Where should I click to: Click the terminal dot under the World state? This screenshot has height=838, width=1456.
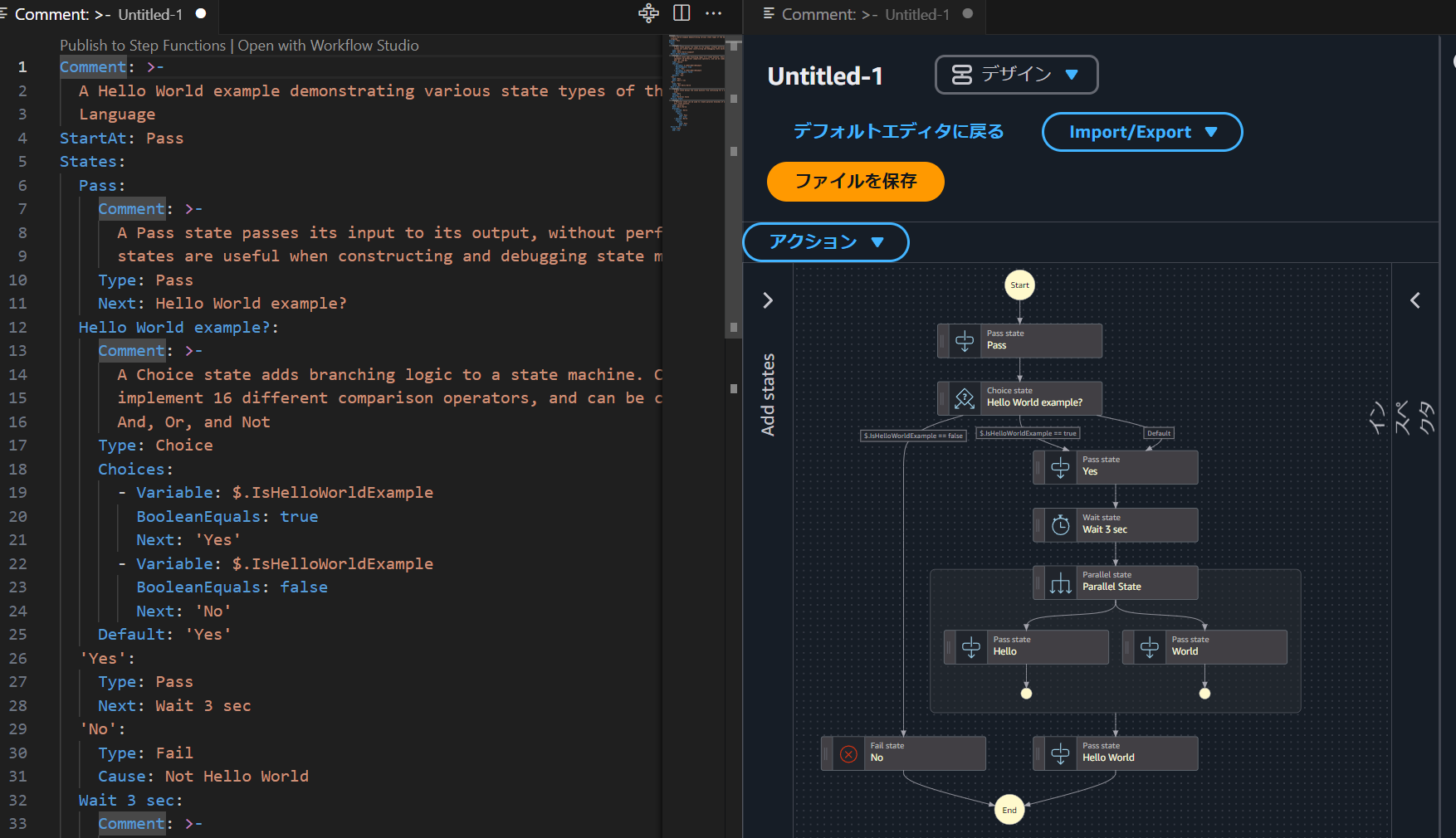[1205, 694]
